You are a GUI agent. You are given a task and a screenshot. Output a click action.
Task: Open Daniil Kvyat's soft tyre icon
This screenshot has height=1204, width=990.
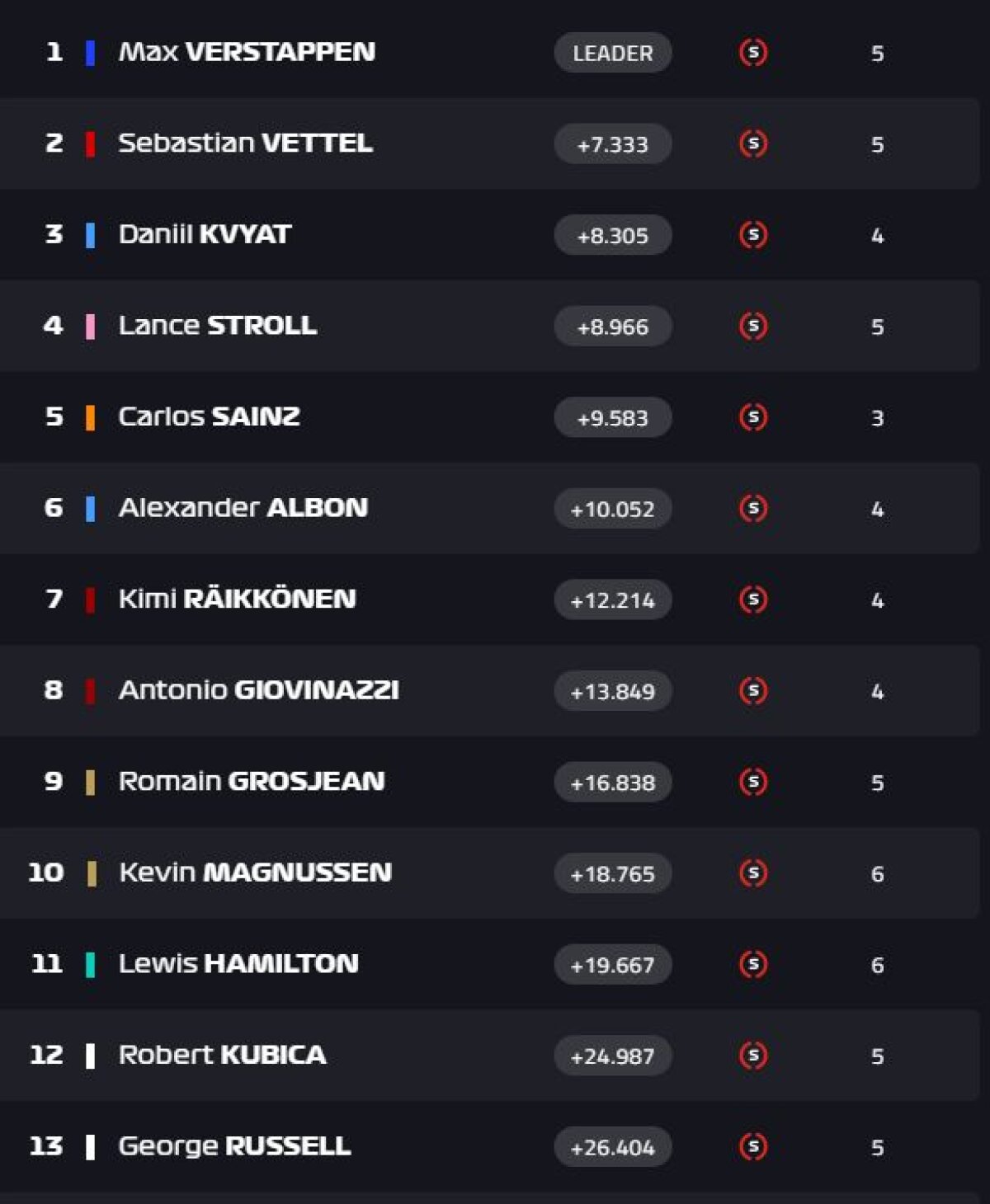753,235
